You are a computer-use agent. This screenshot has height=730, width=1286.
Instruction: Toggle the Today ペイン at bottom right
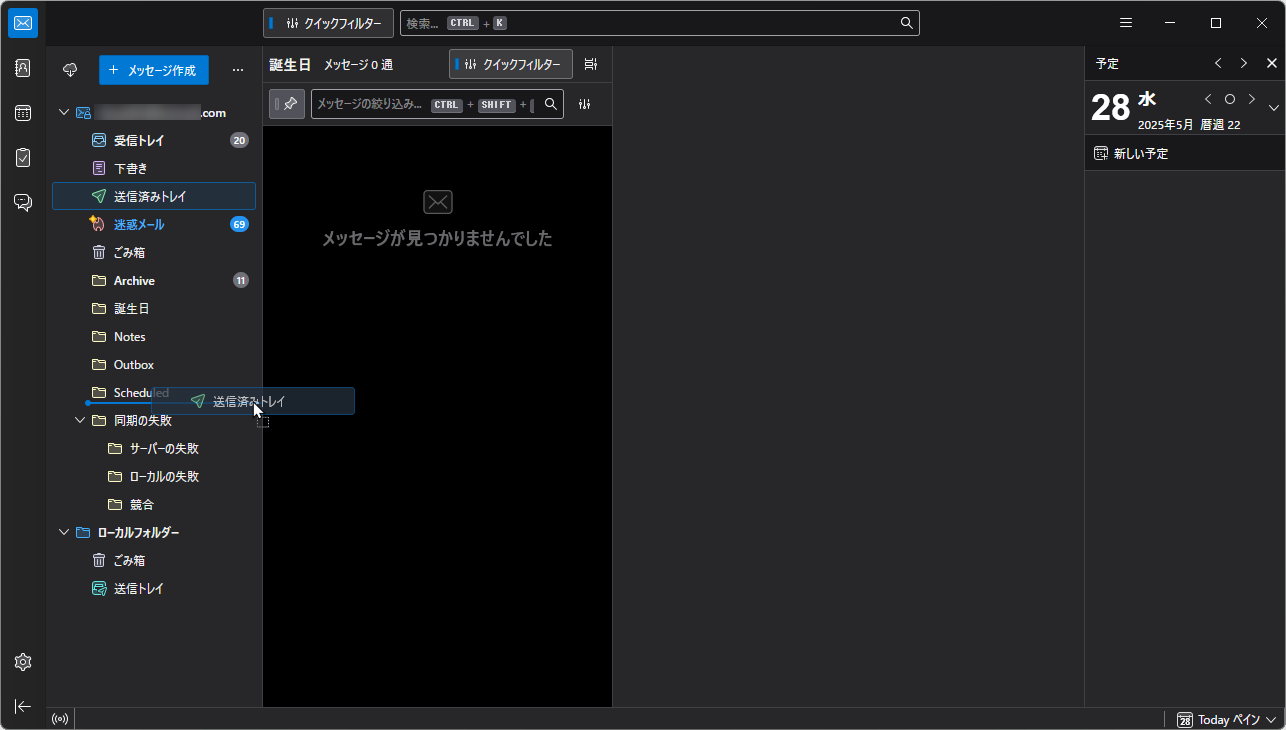1225,719
